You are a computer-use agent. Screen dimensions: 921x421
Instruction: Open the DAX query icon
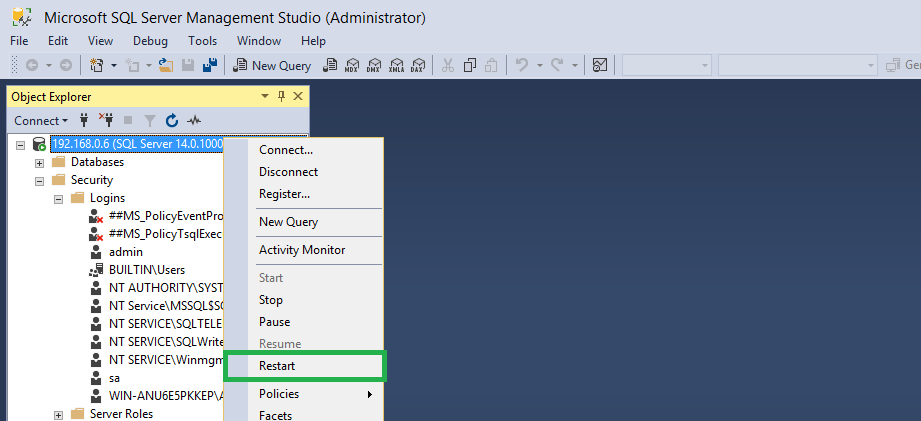pos(418,65)
